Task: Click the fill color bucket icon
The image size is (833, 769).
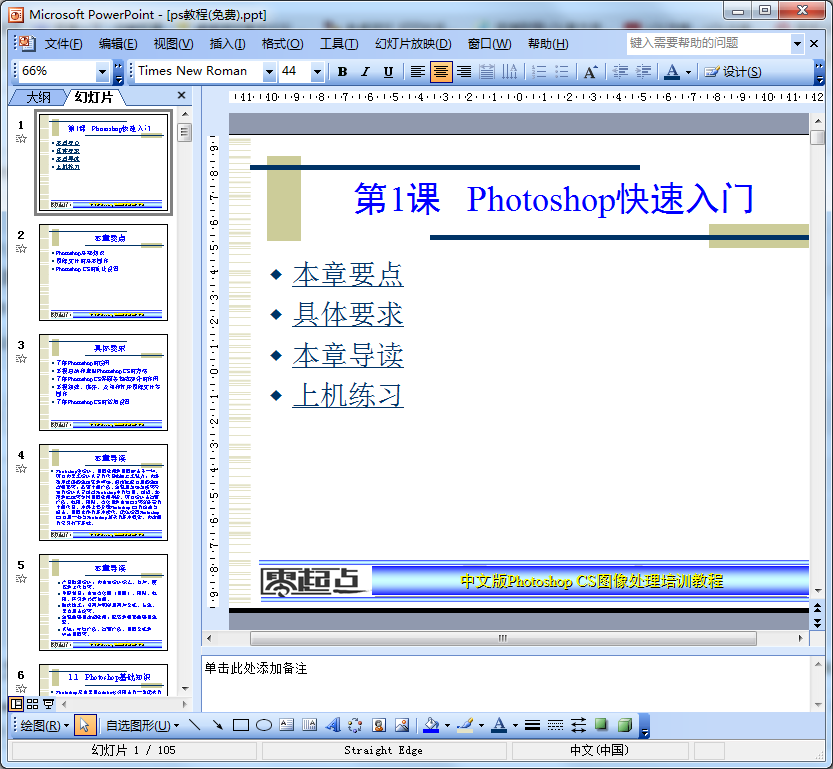Action: pos(431,725)
